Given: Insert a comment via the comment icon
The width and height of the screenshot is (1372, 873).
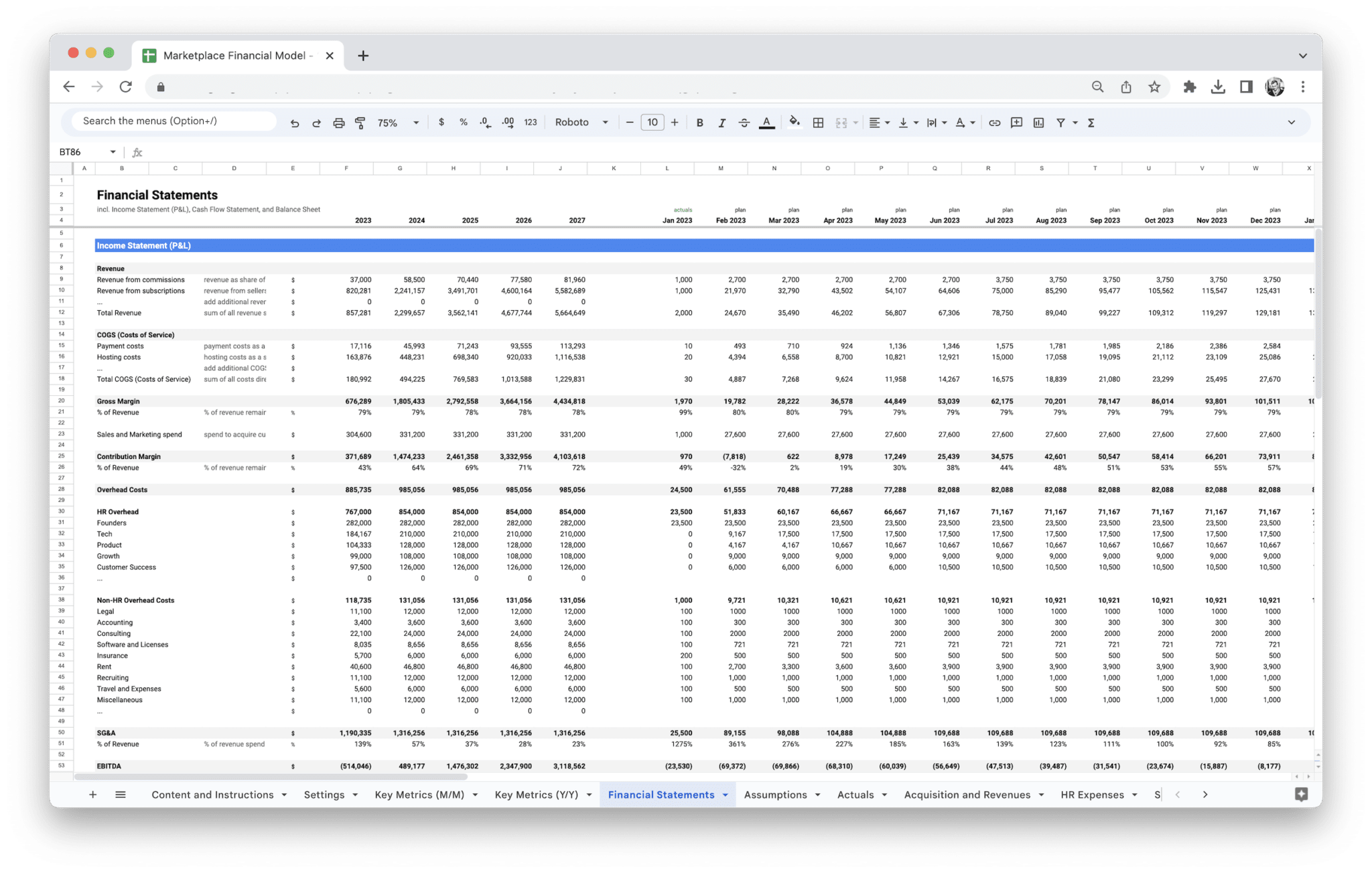Looking at the screenshot, I should click(x=1016, y=123).
